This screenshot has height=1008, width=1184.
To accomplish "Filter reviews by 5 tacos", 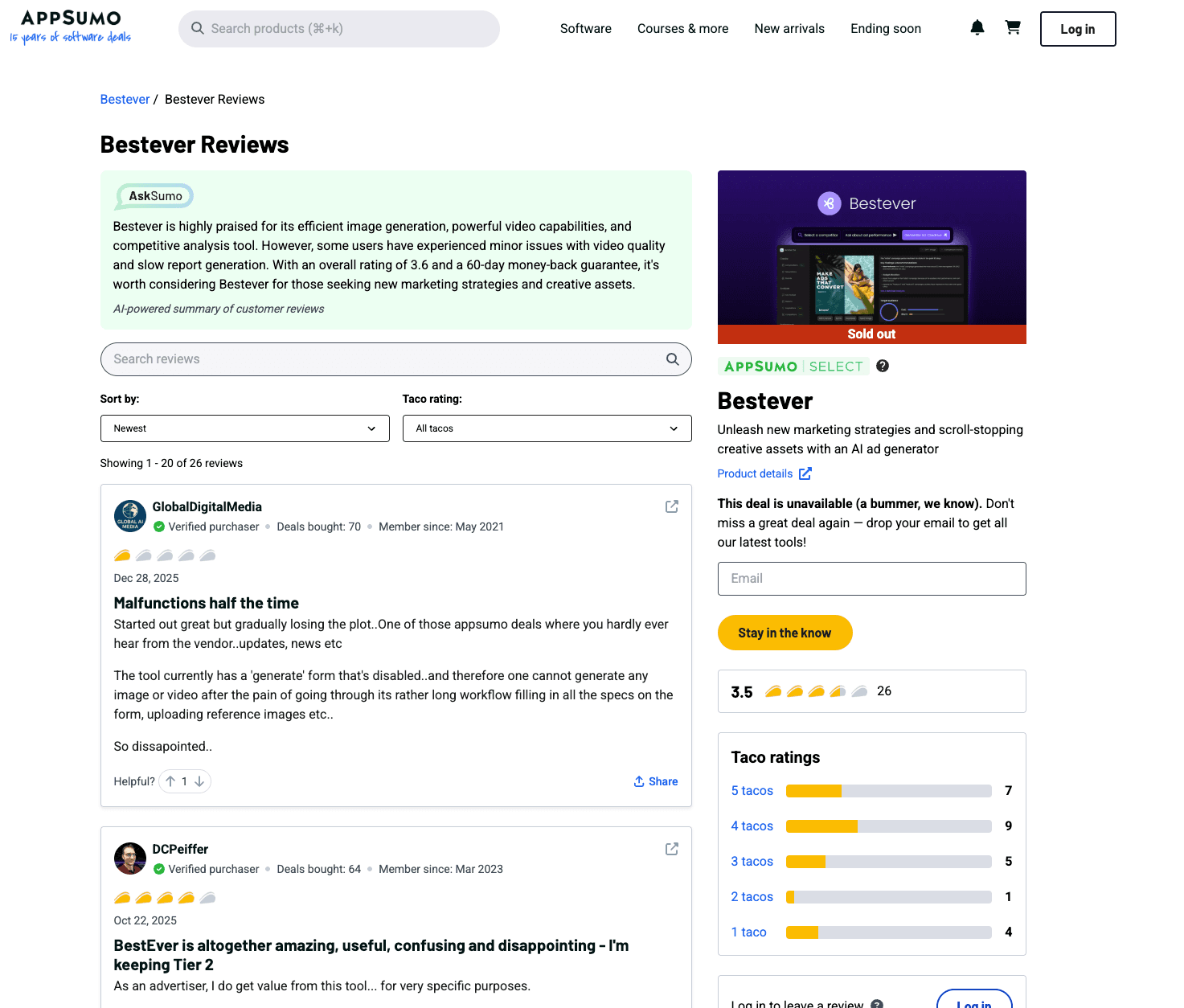I will (x=752, y=791).
